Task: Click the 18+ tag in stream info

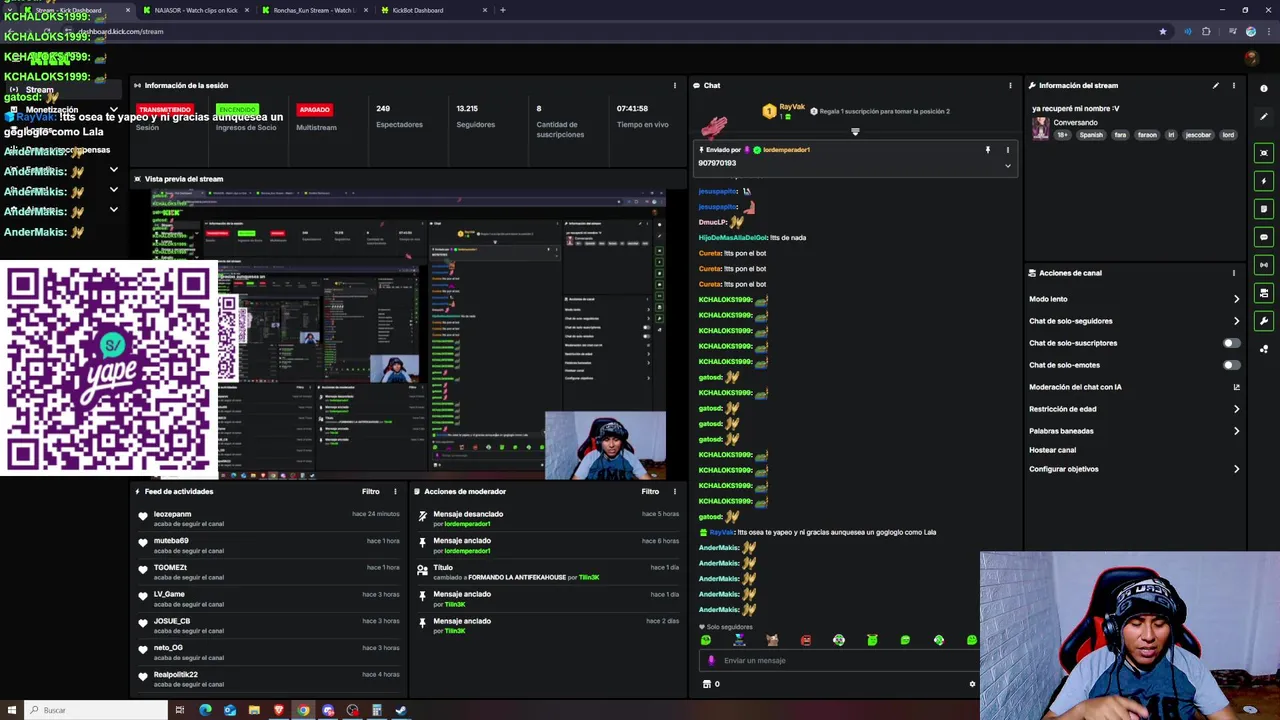Action: tap(1062, 135)
